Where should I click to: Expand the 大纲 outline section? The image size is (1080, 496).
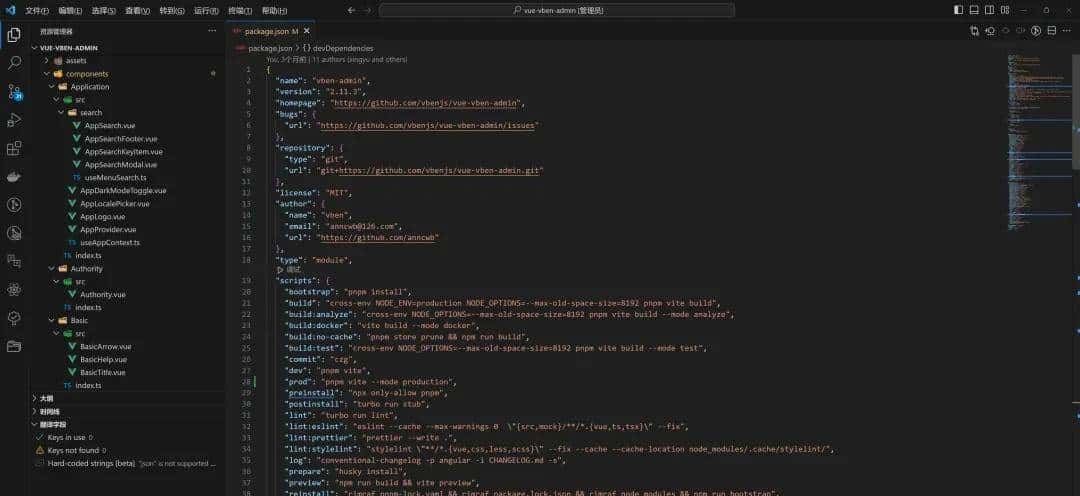pyautogui.click(x=127, y=398)
